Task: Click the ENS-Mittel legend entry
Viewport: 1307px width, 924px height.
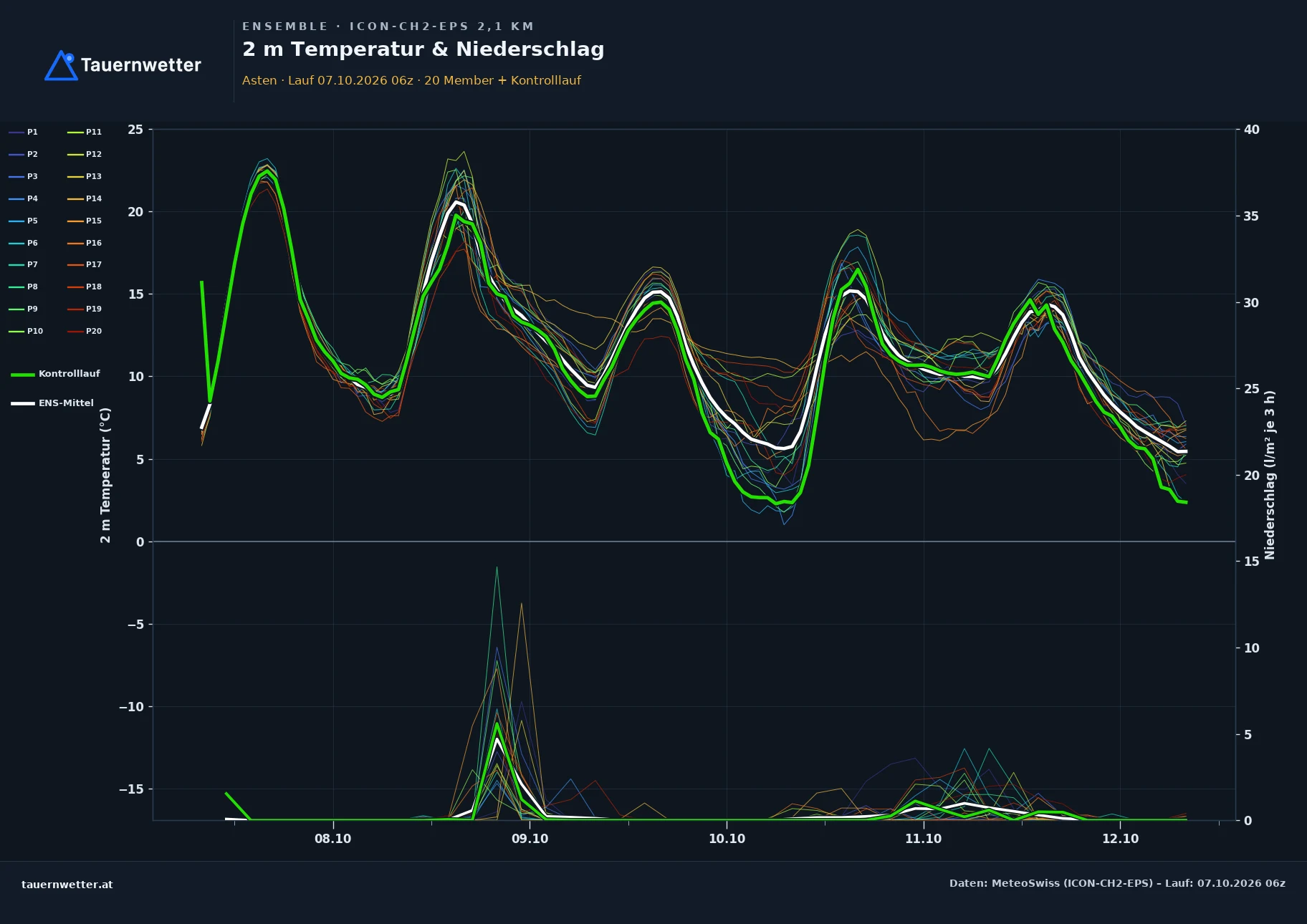Action: [x=52, y=403]
